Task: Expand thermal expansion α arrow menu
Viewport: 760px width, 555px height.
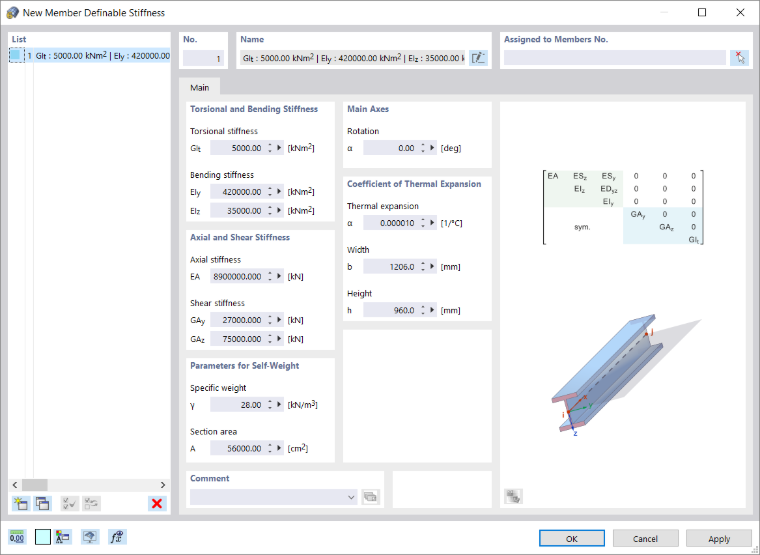Action: (x=432, y=223)
